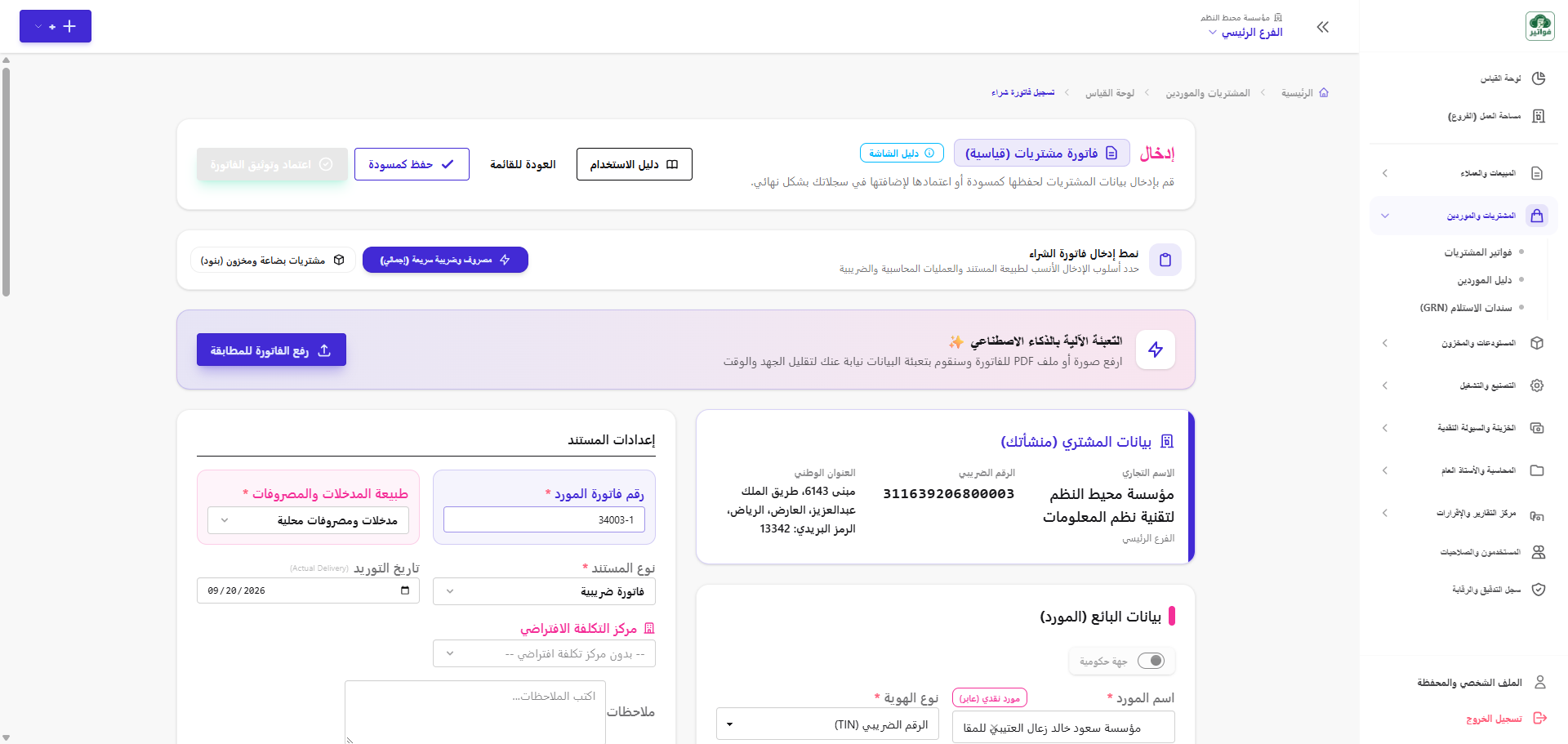Open مركز التكلفة الافتراضي dropdown
The height and width of the screenshot is (744, 1568).
coord(544,654)
